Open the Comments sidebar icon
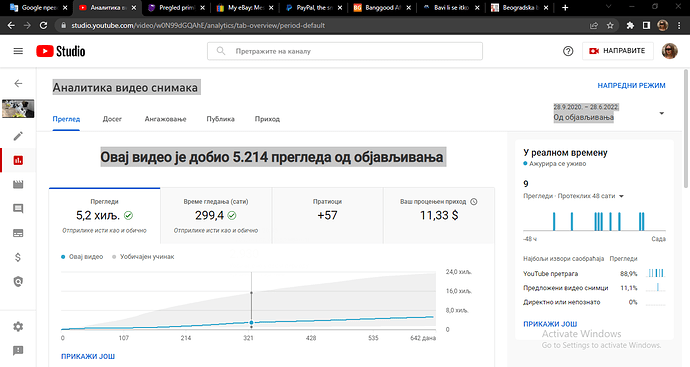Screen dimensions: 690x367 [18, 209]
